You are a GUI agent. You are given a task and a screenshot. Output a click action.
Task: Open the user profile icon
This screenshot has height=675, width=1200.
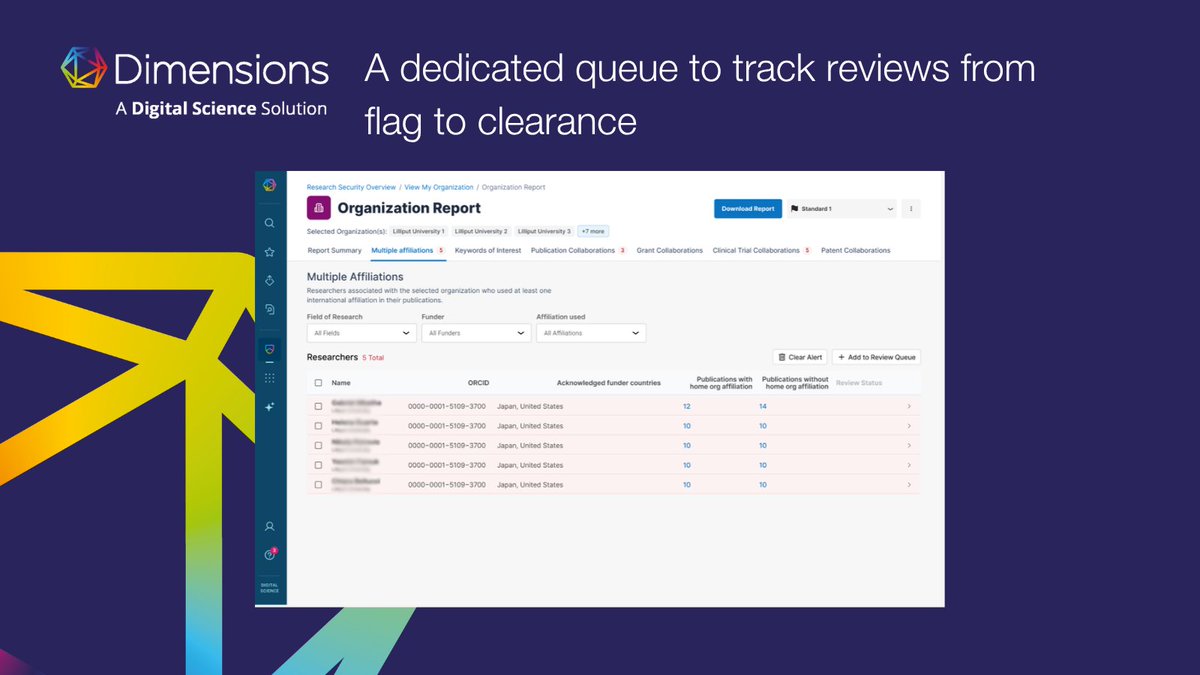pos(269,526)
